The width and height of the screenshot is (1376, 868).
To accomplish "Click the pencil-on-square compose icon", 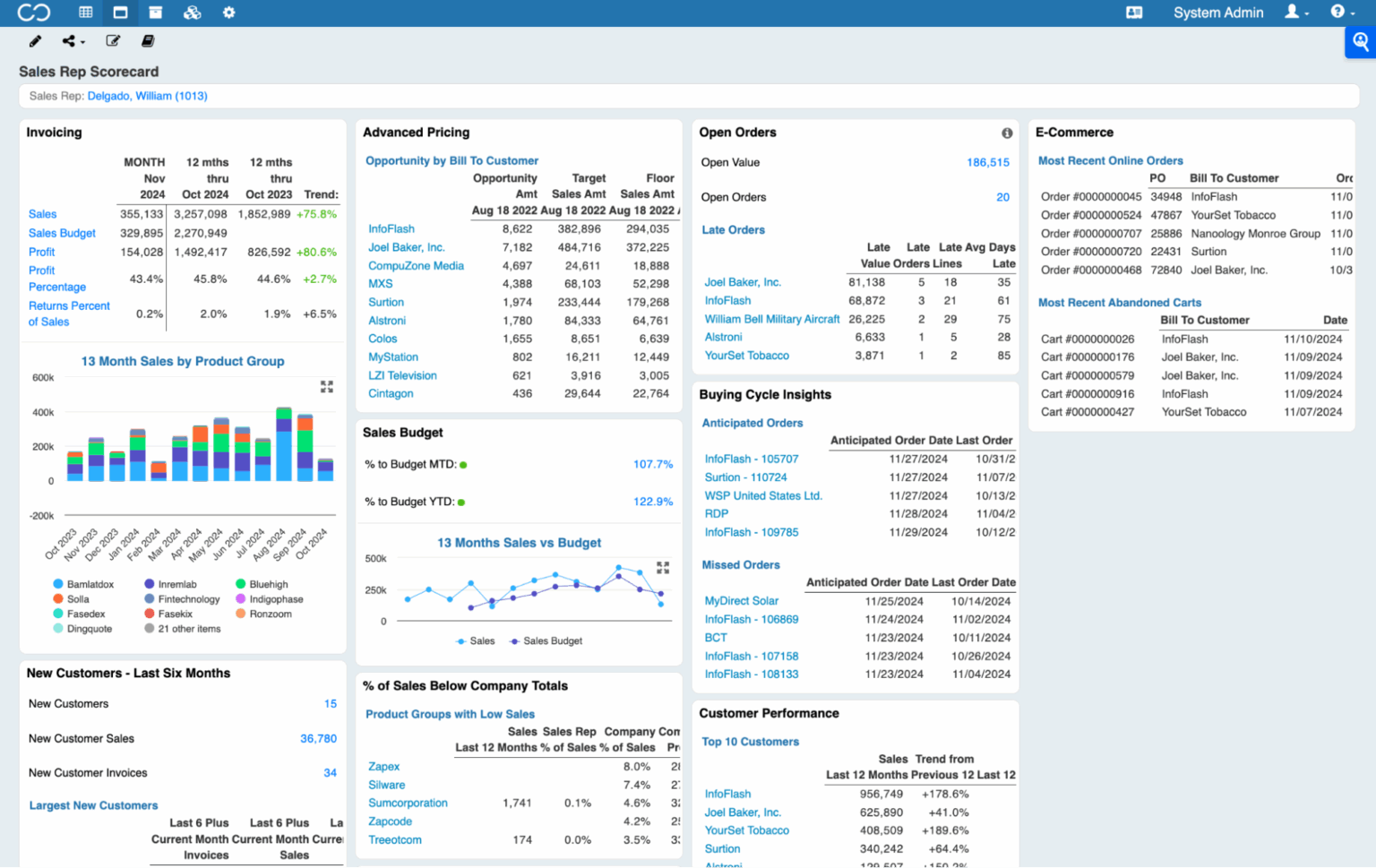I will [x=113, y=41].
